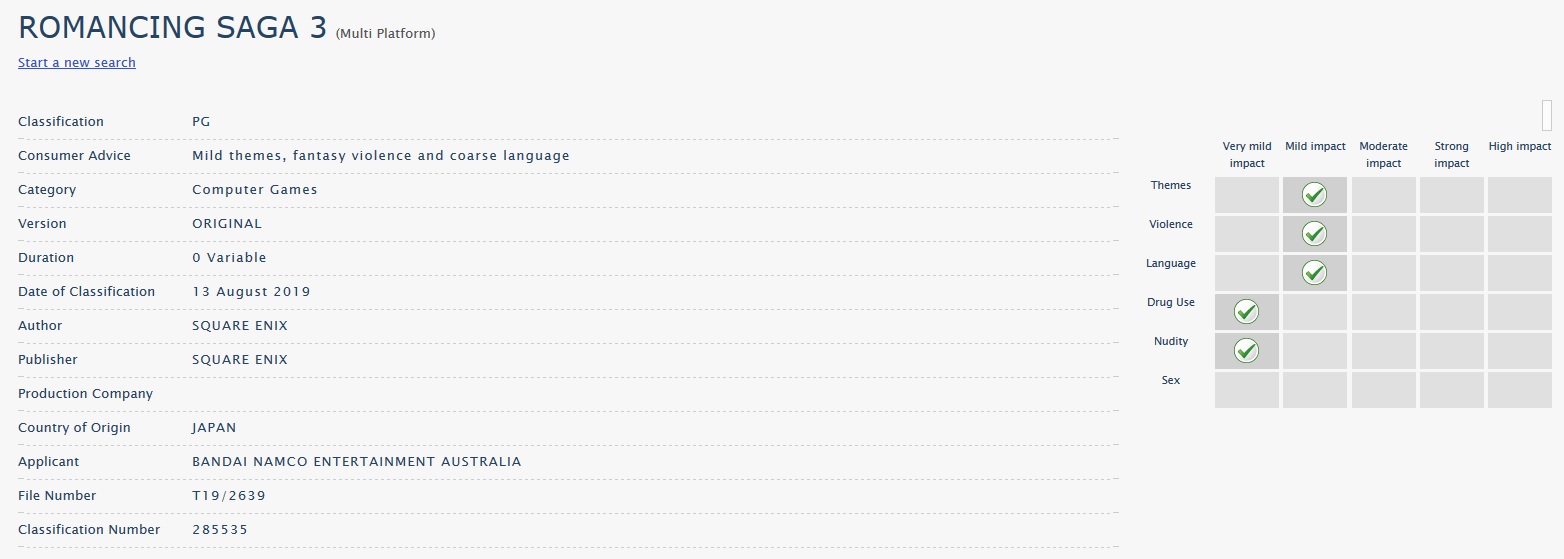Click the Very mild impact column header
This screenshot has height=559, width=1564.
click(1247, 155)
